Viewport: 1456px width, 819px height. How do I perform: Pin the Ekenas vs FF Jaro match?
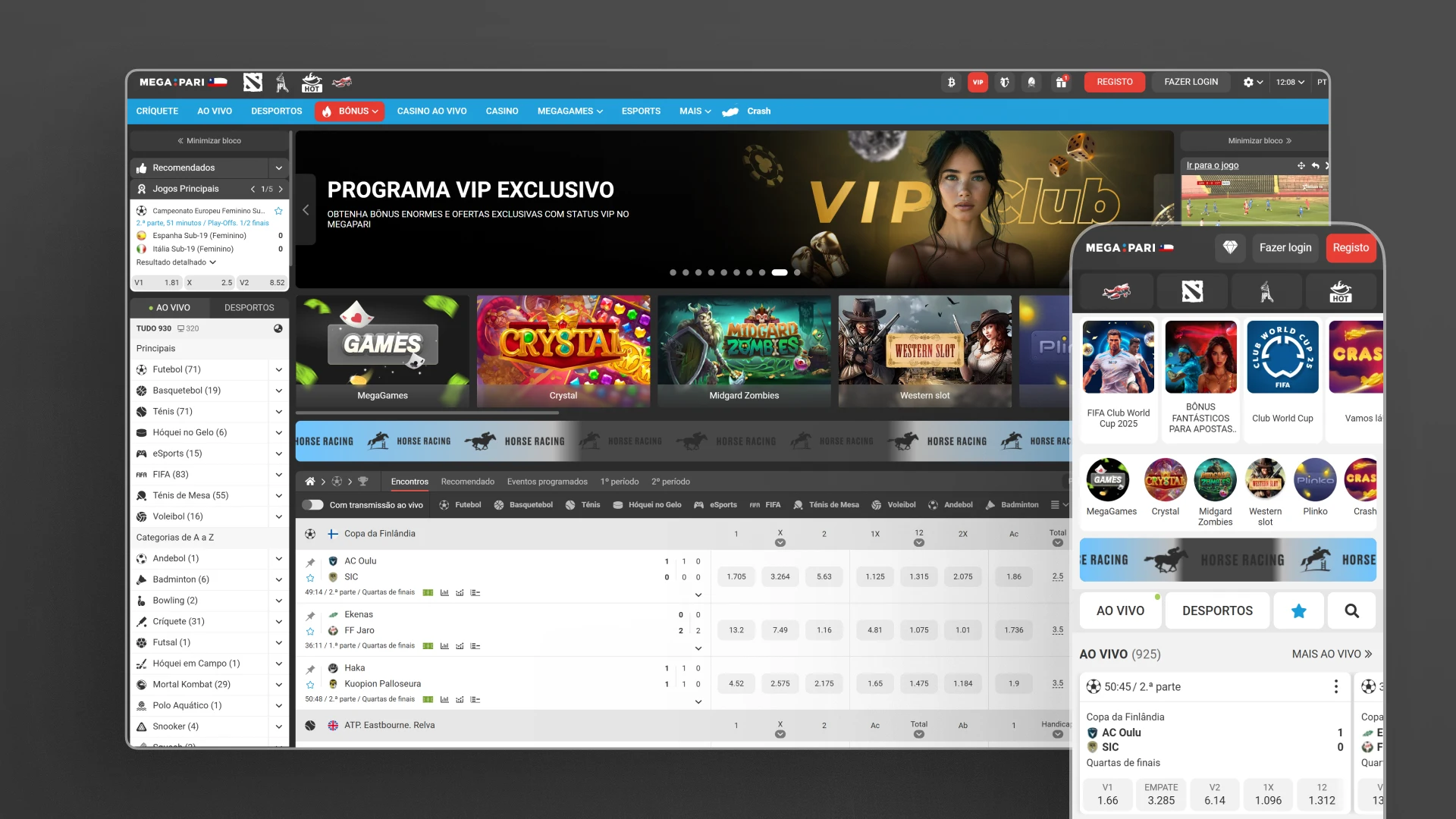310,616
